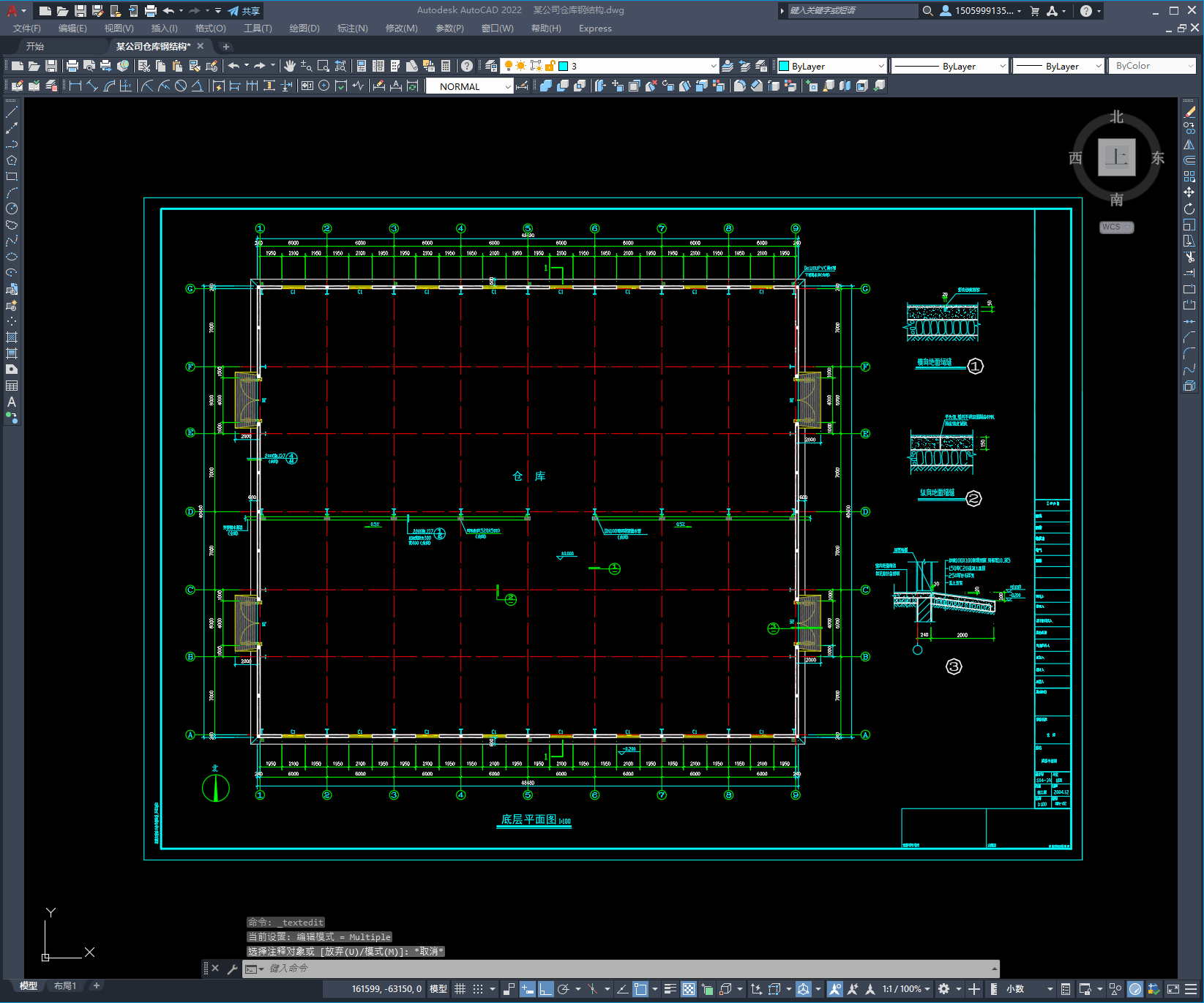
Task: Click the Zoom Window tool
Action: pos(324,66)
